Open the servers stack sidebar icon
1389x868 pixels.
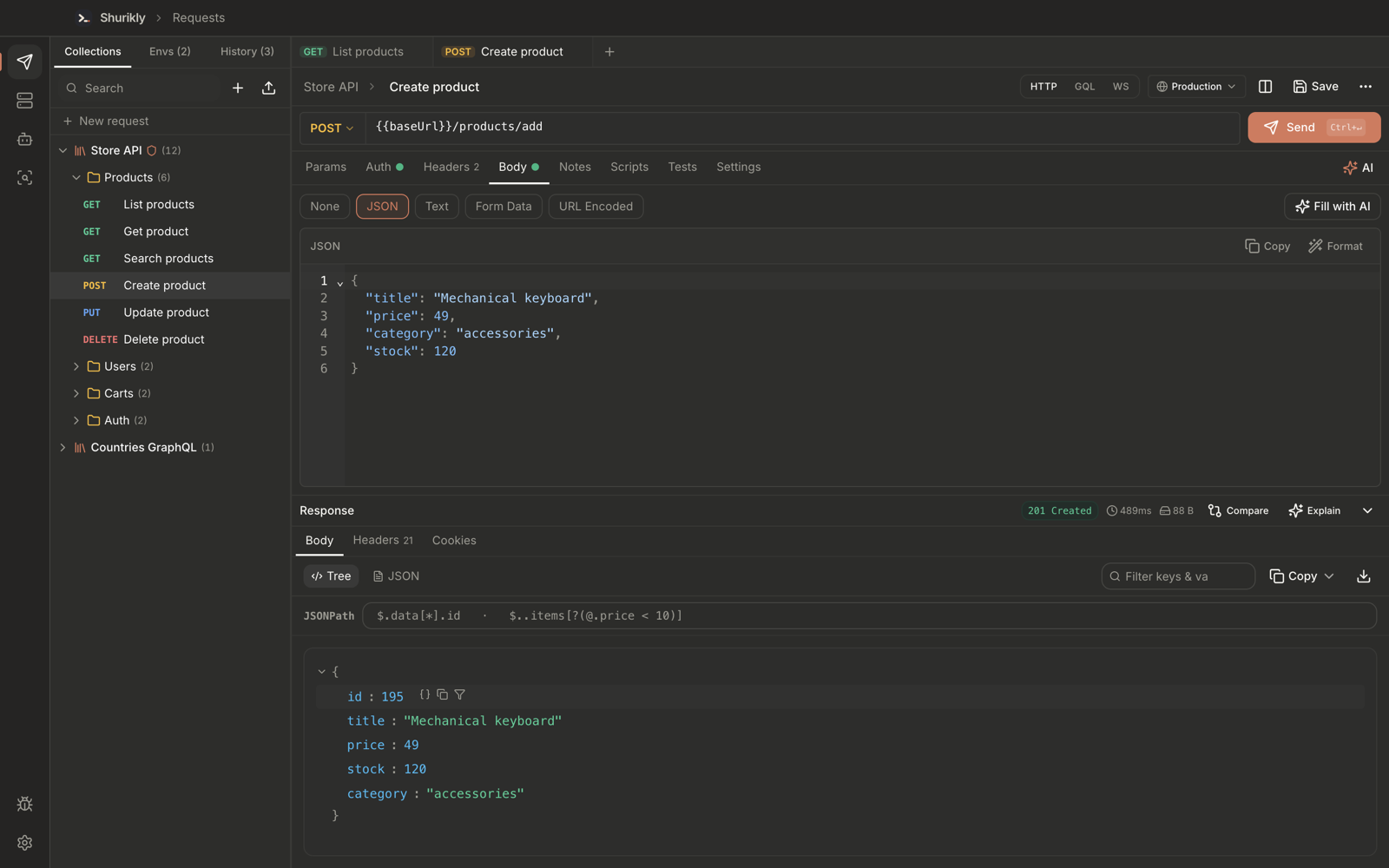click(24, 101)
